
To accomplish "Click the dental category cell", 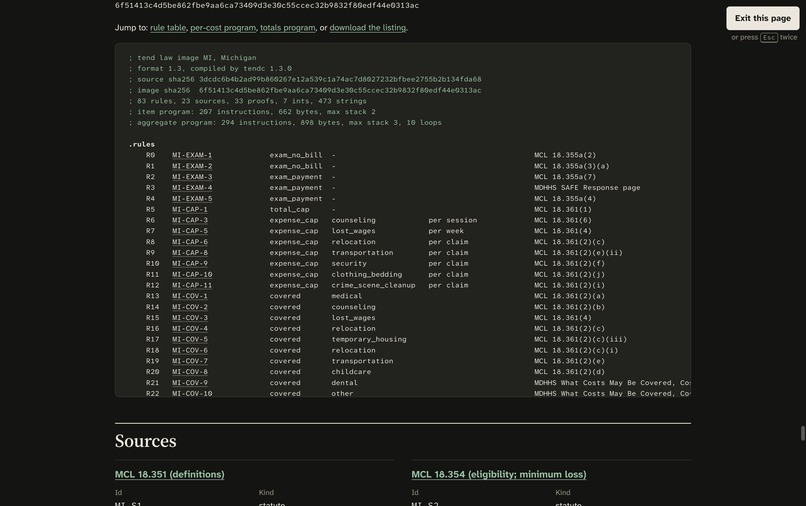I will pyautogui.click(x=344, y=383).
